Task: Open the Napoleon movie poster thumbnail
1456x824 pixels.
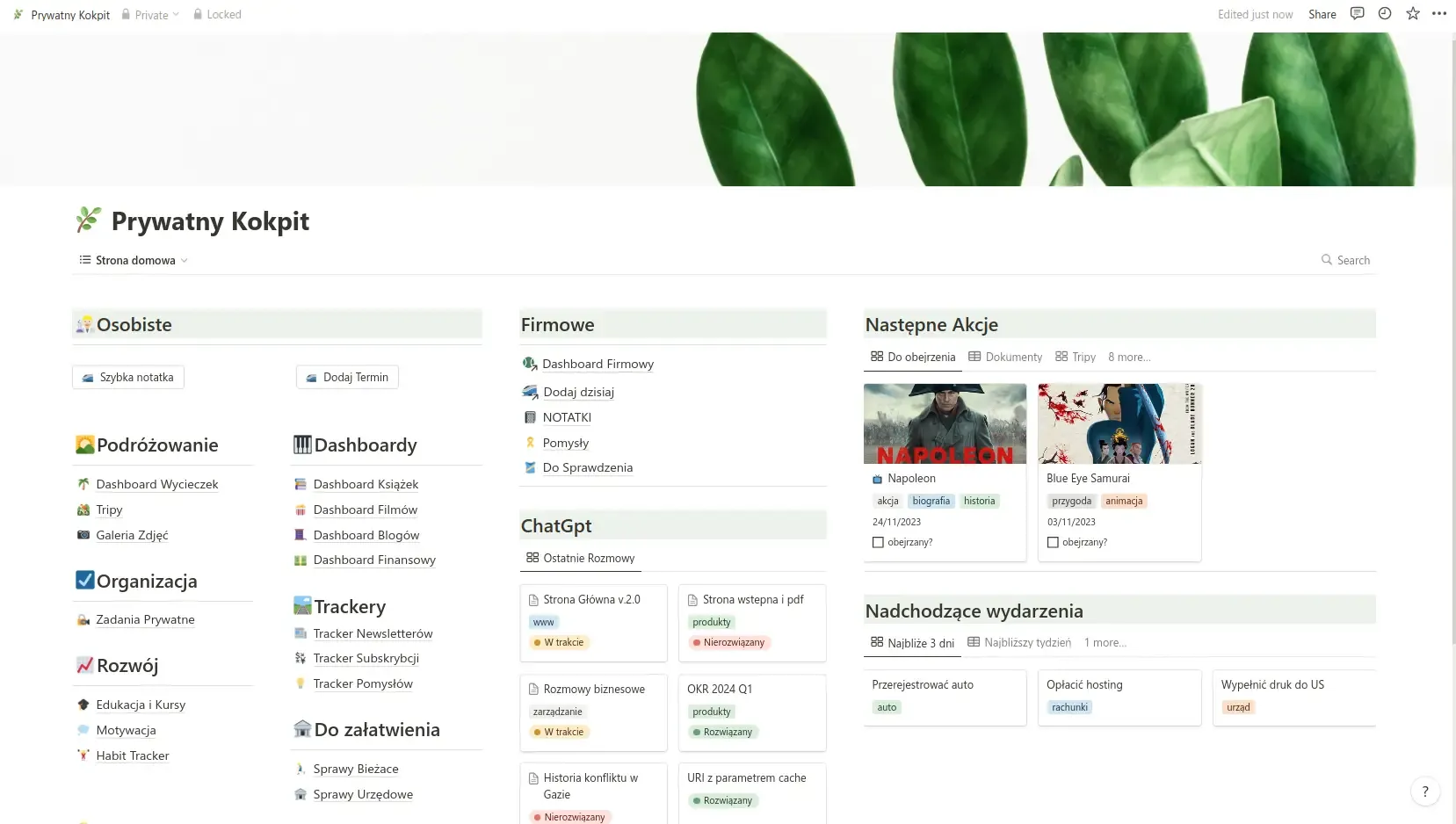Action: 945,423
